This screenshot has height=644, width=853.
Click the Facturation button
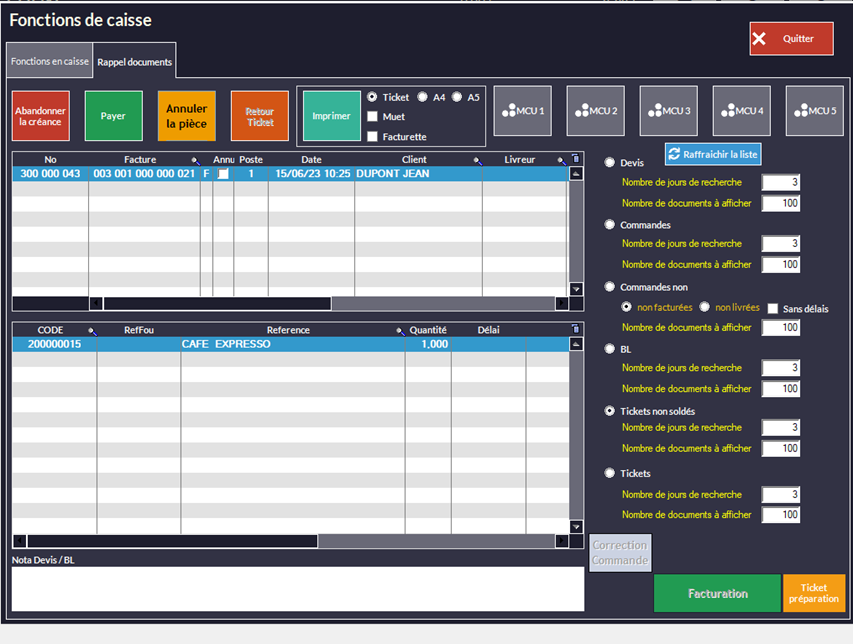click(x=717, y=594)
